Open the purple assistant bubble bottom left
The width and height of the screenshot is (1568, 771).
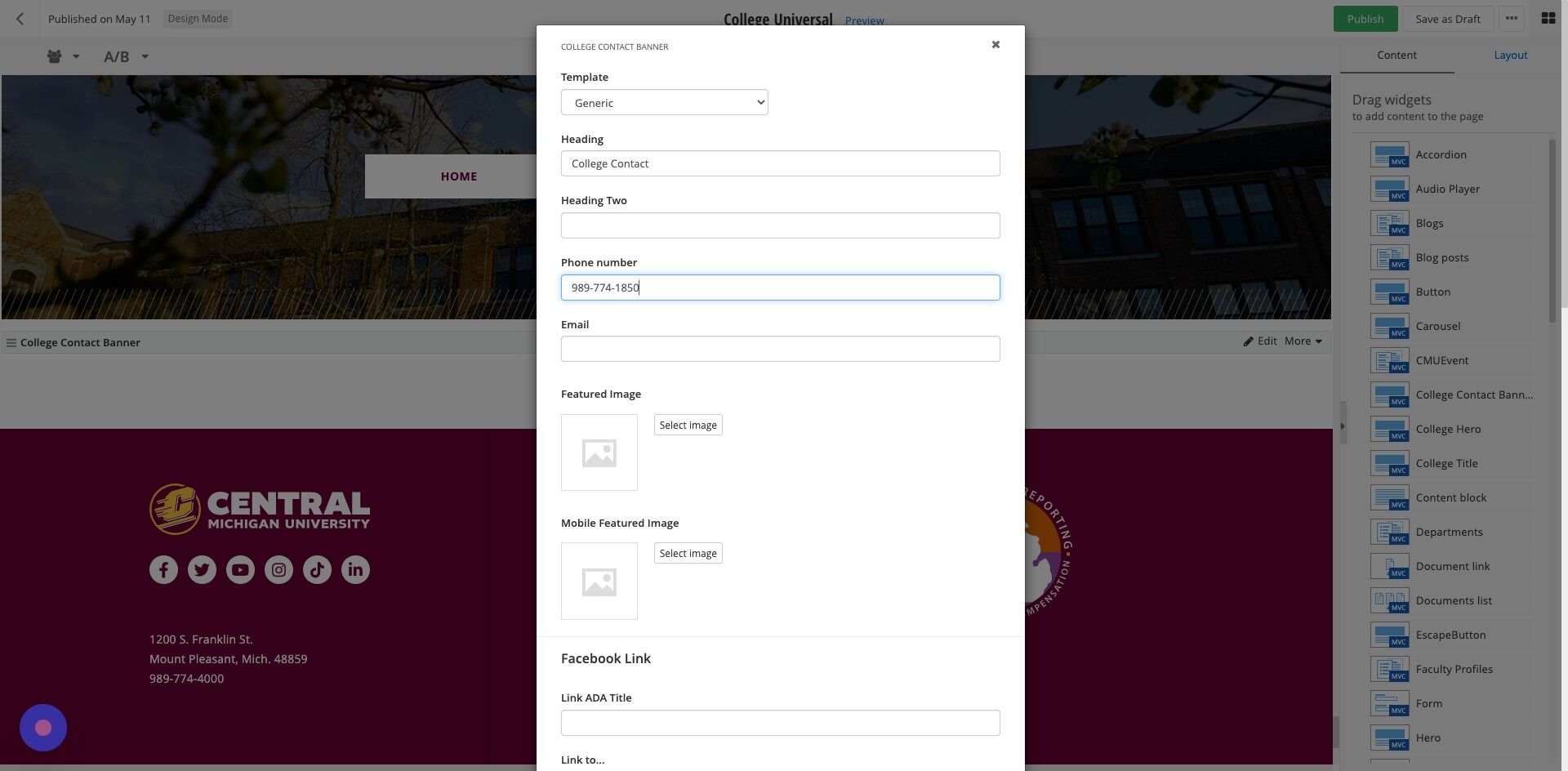point(42,727)
